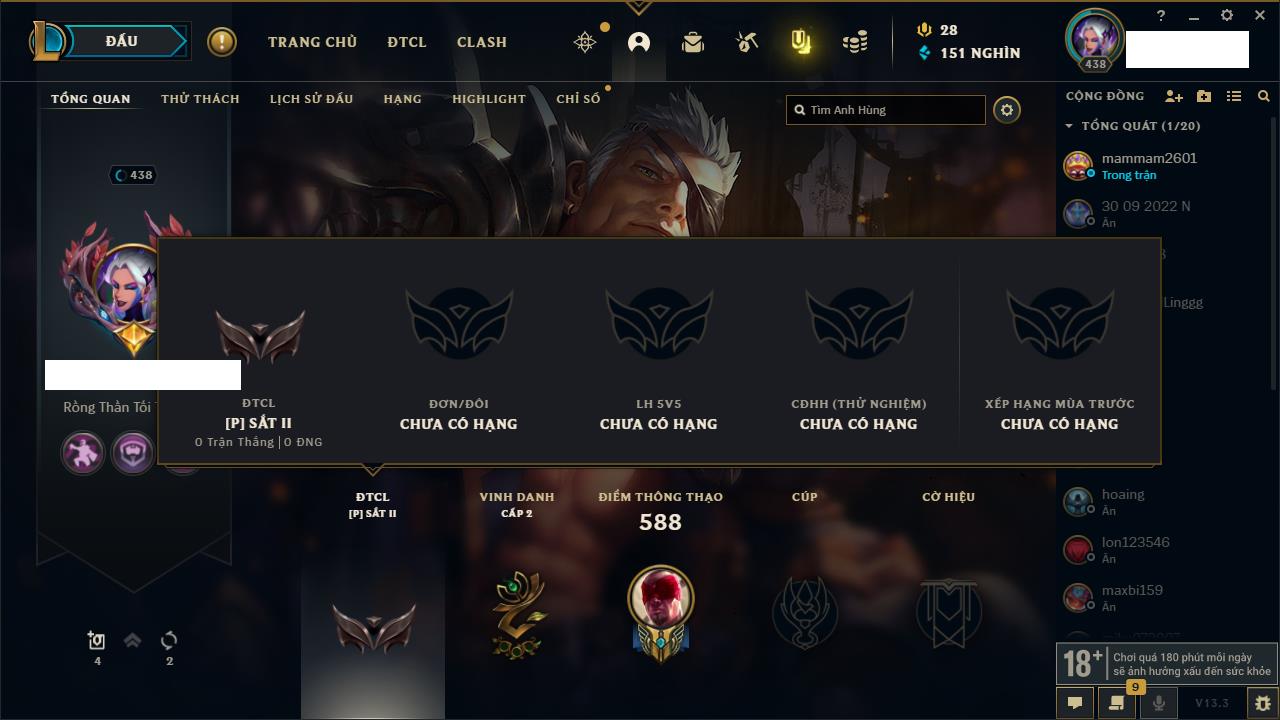This screenshot has width=1280, height=720.
Task: Open the Clash trophy icon in top bar
Action: (x=800, y=42)
